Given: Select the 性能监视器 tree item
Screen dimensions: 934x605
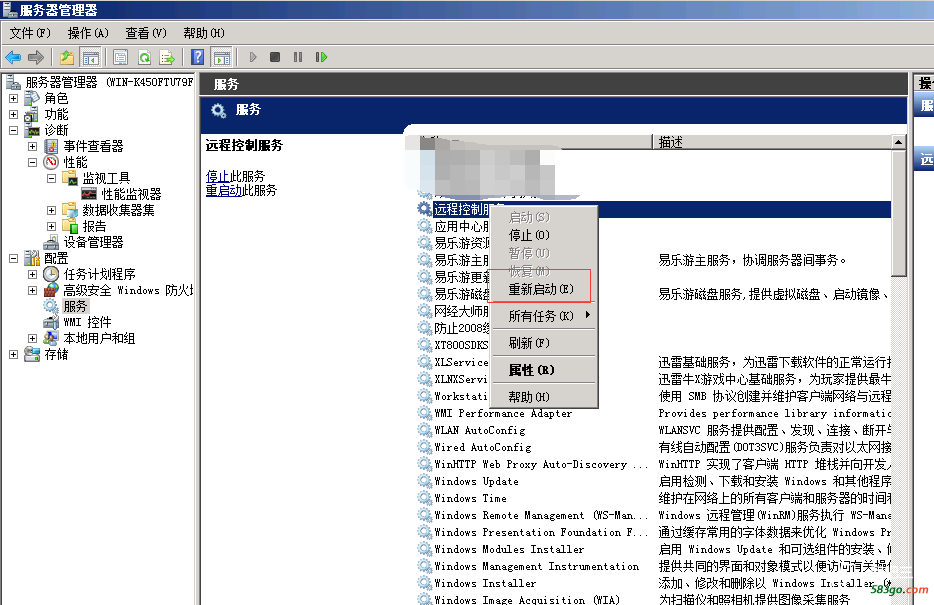Looking at the screenshot, I should coord(131,194).
